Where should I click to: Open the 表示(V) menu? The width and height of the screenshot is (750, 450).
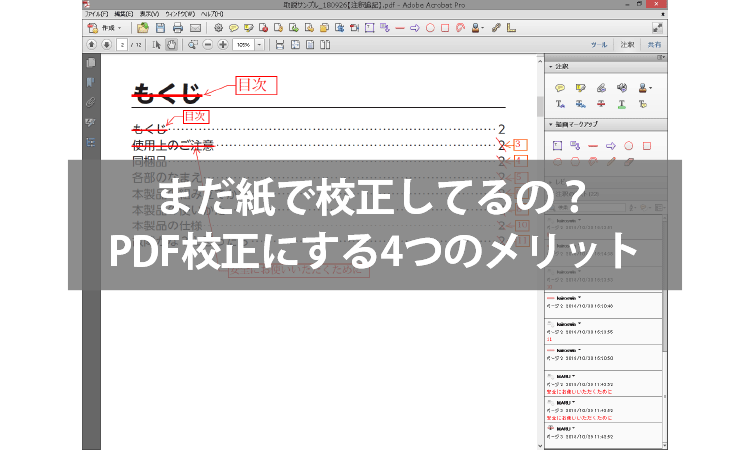click(149, 14)
